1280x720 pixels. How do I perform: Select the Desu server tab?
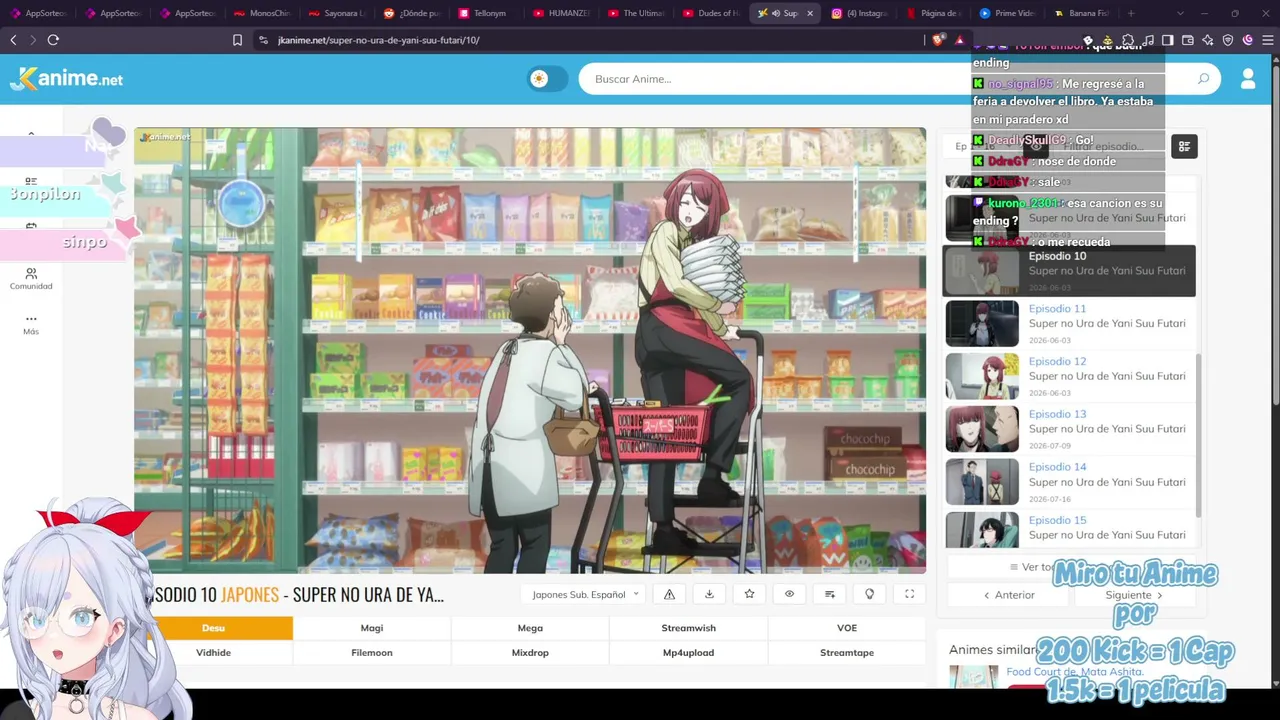(213, 628)
